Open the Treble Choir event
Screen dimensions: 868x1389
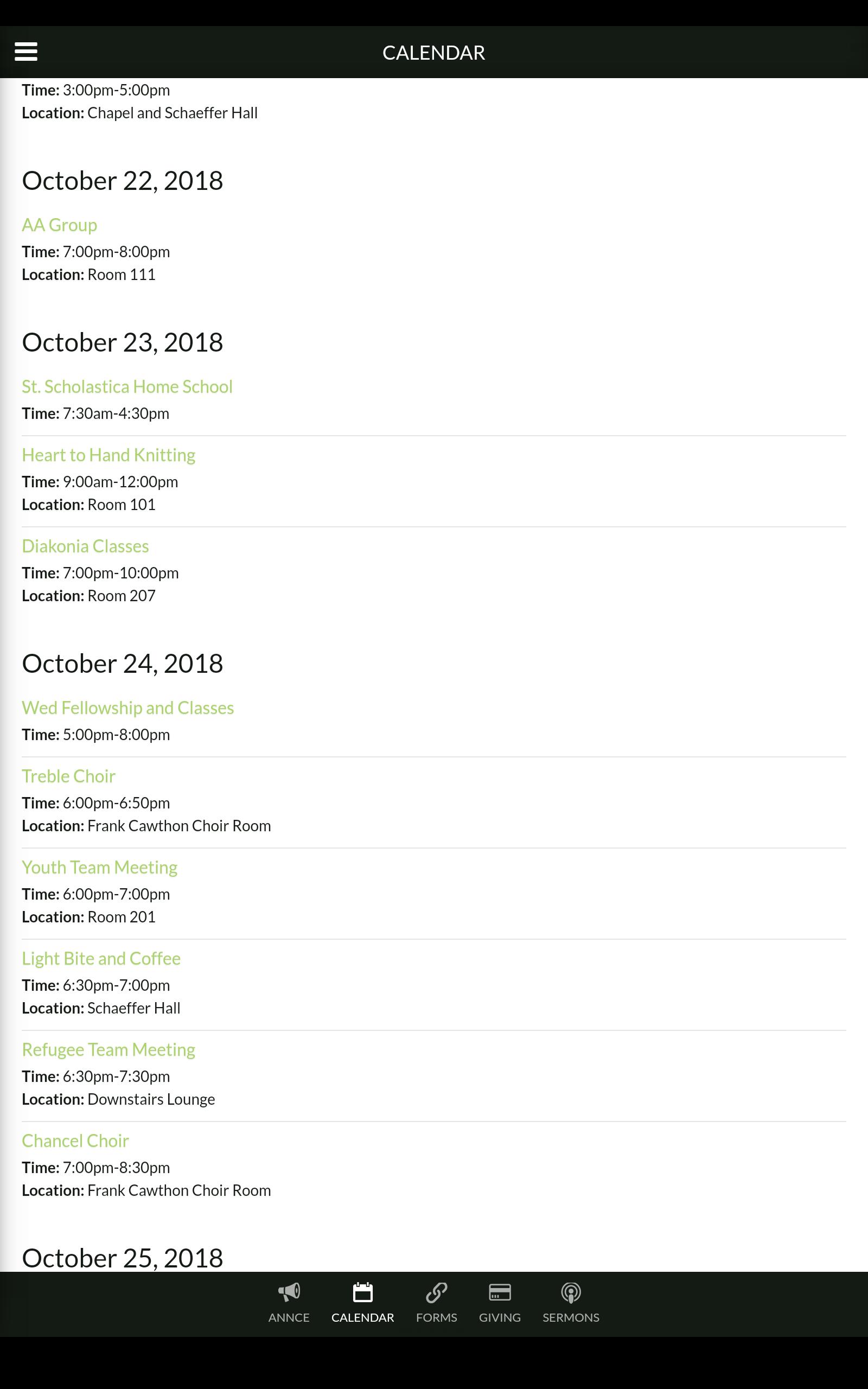tap(68, 776)
